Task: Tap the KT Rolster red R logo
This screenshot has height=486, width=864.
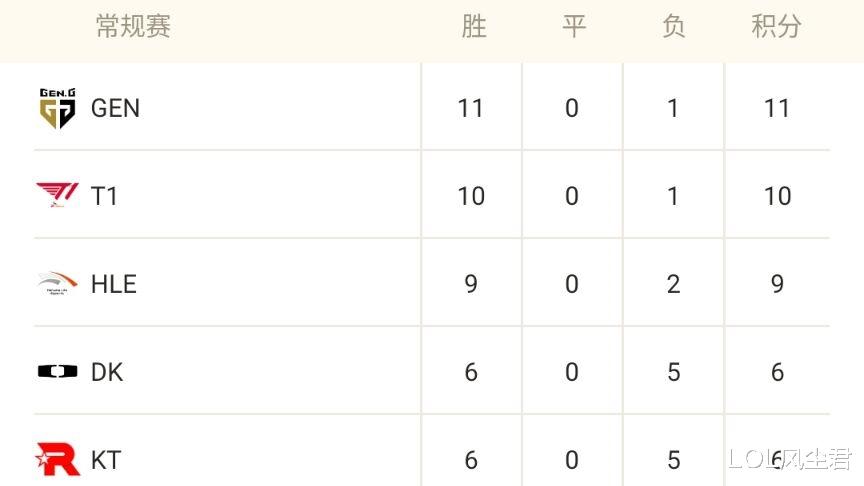Action: pos(57,459)
